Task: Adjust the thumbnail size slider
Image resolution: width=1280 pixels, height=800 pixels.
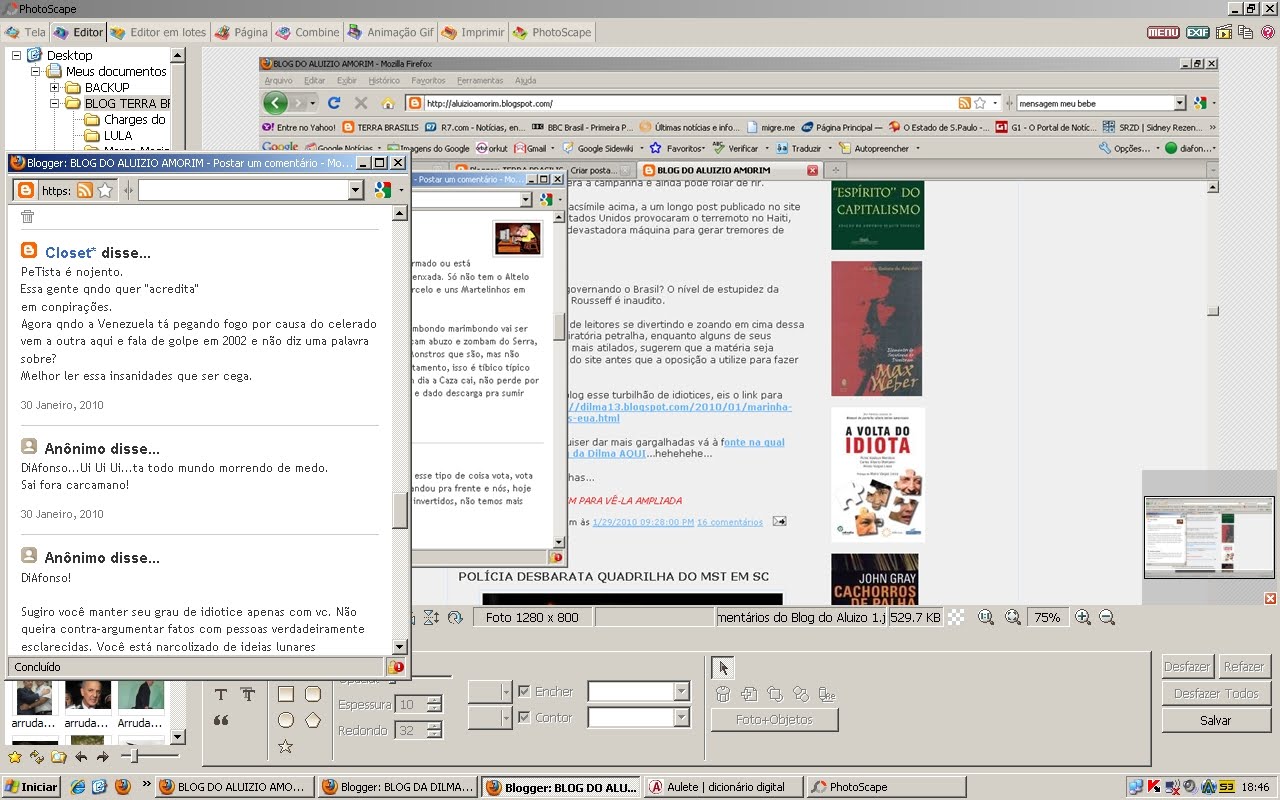Action: 134,755
